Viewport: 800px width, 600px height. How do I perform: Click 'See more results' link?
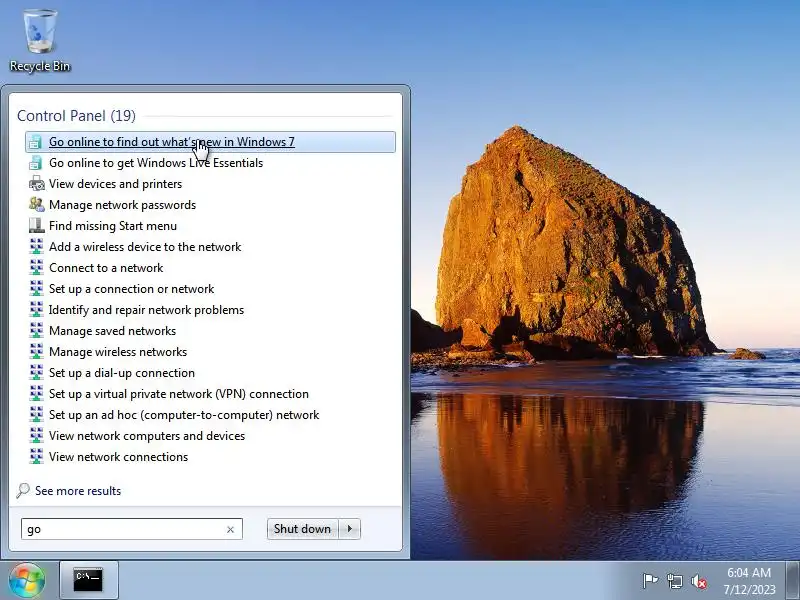click(x=78, y=491)
